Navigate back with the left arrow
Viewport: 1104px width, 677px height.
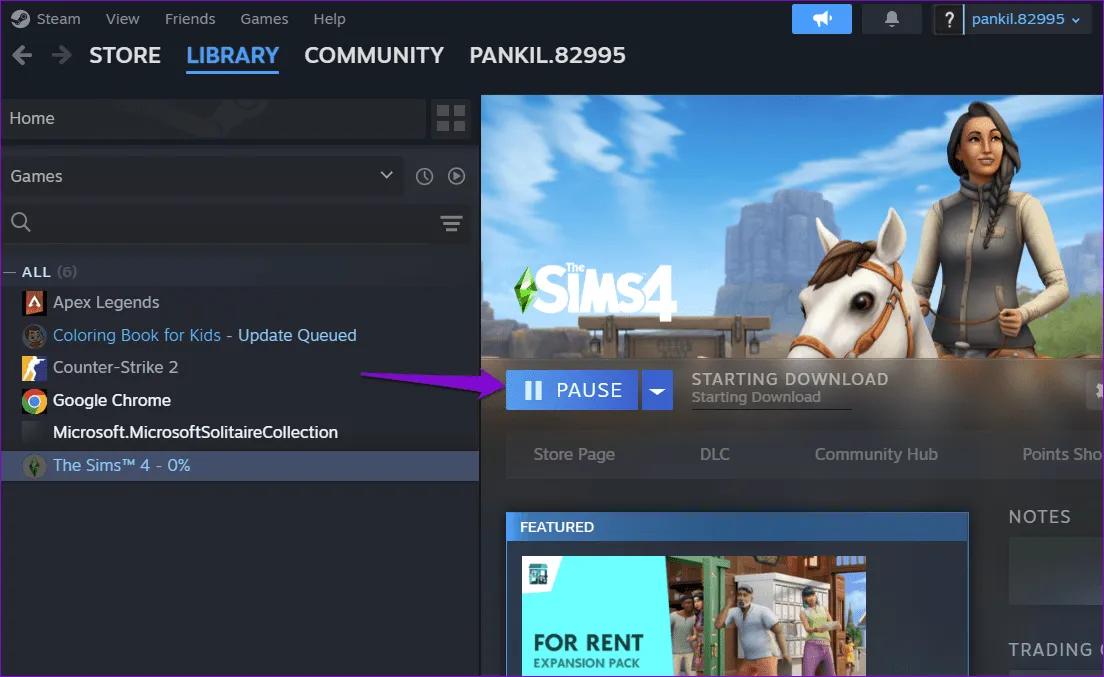[x=21, y=55]
